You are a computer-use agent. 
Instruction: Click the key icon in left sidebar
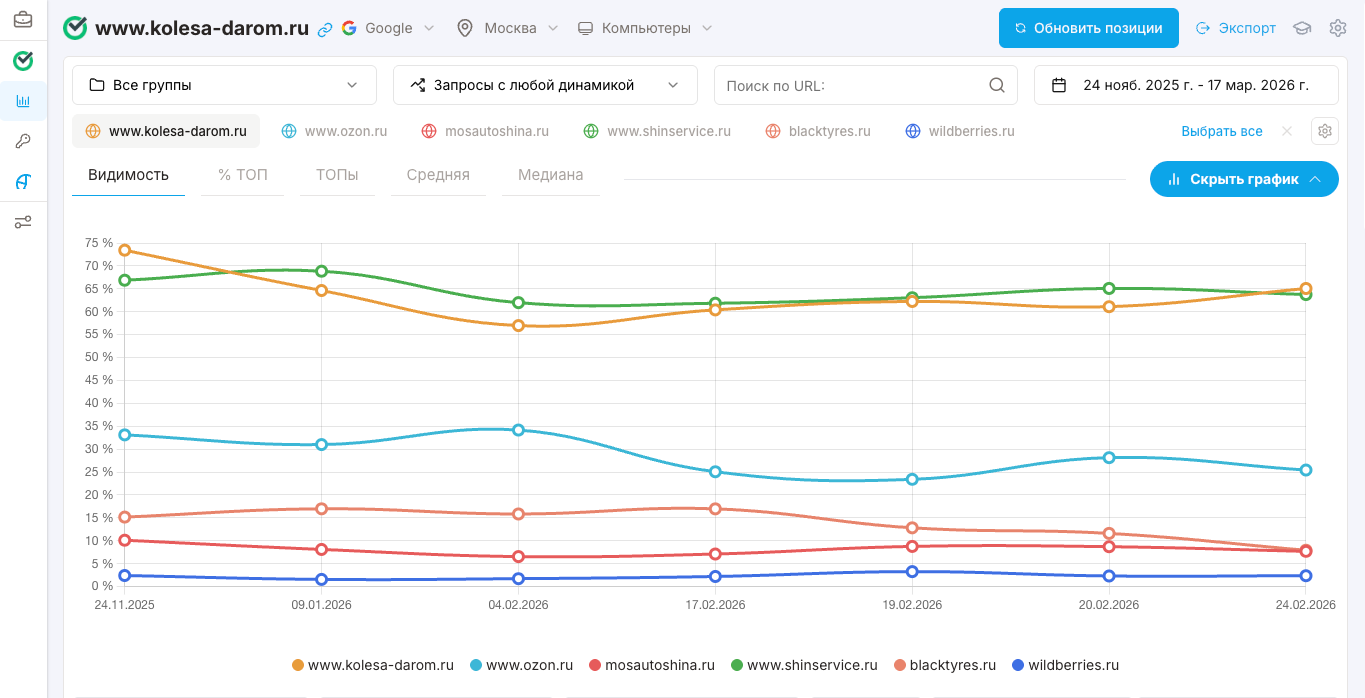click(22, 142)
